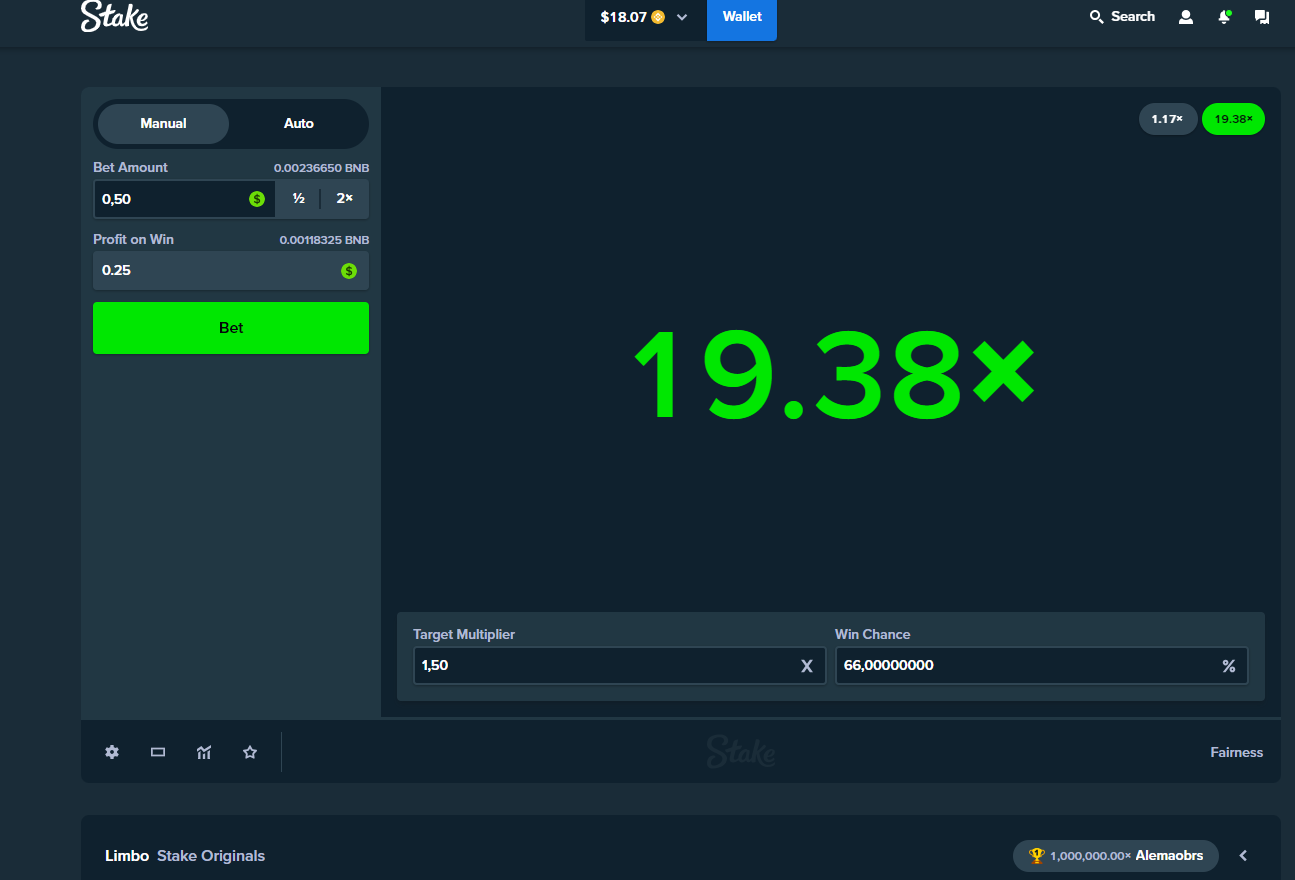The image size is (1295, 880).
Task: Open game settings gear icon
Action: [x=112, y=752]
